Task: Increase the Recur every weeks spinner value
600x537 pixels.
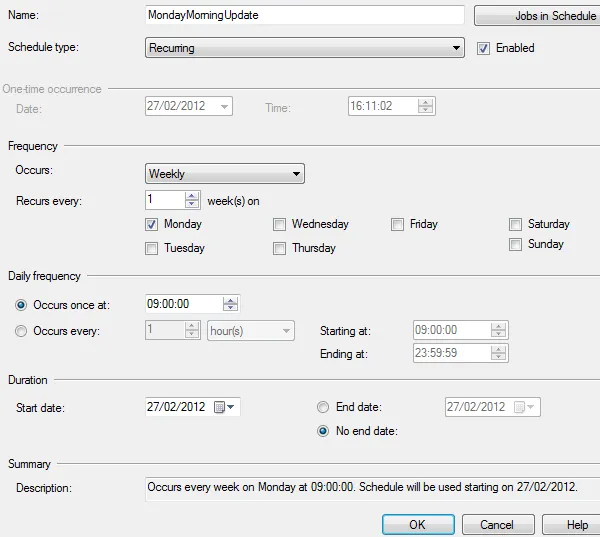Action: (193, 196)
